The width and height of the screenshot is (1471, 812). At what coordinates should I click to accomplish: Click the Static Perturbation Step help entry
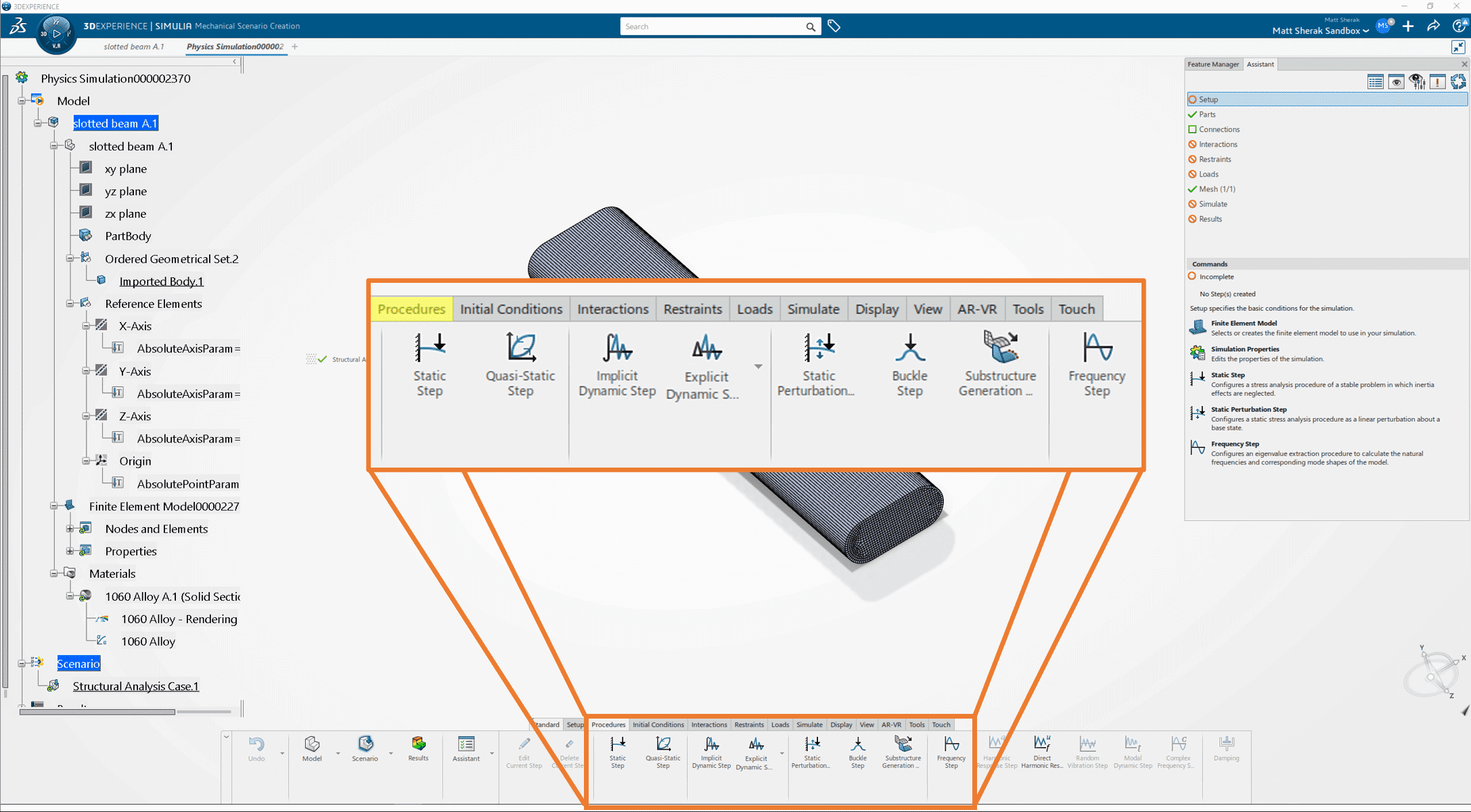pos(1316,418)
